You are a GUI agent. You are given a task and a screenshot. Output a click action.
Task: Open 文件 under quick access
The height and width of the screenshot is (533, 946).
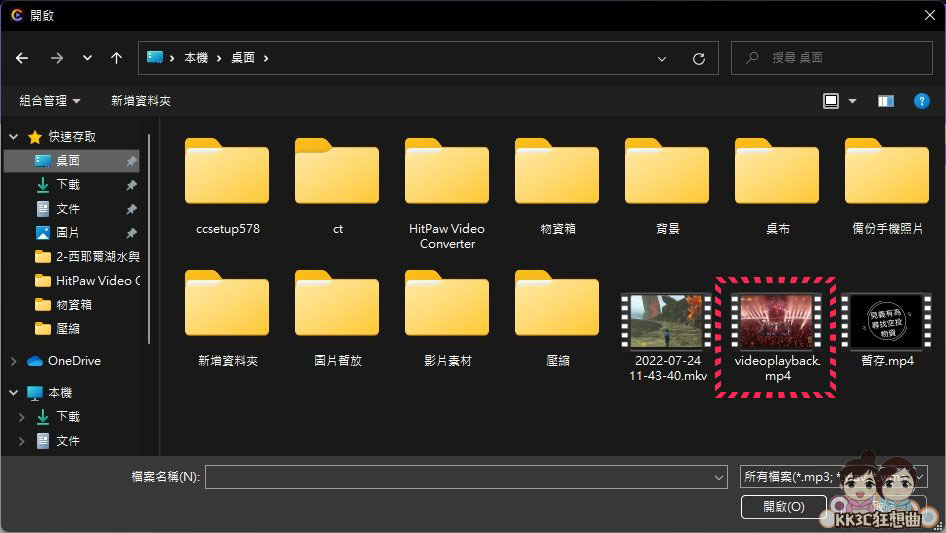coord(68,209)
